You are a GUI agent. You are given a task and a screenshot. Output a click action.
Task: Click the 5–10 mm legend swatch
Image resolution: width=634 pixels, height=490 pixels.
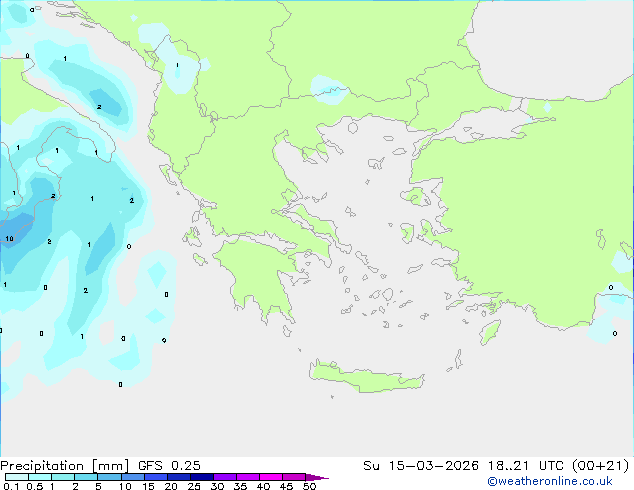click(x=109, y=477)
